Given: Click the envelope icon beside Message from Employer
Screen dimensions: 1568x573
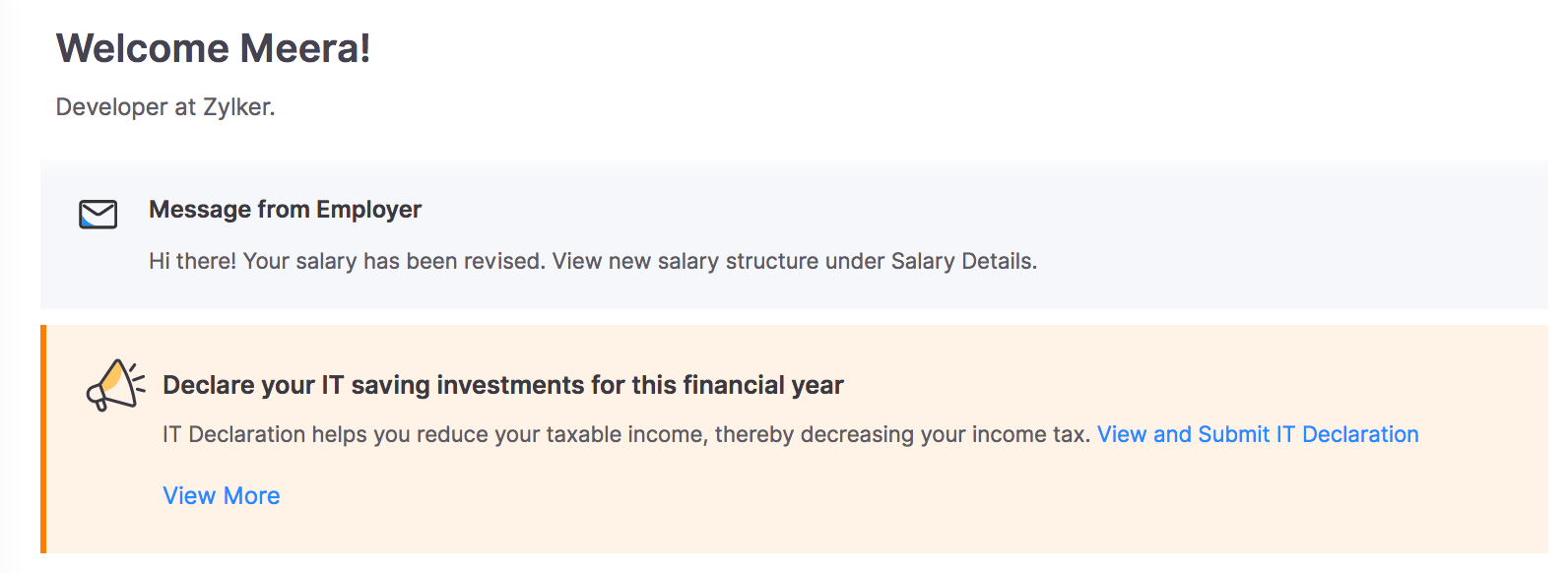Looking at the screenshot, I should (98, 214).
